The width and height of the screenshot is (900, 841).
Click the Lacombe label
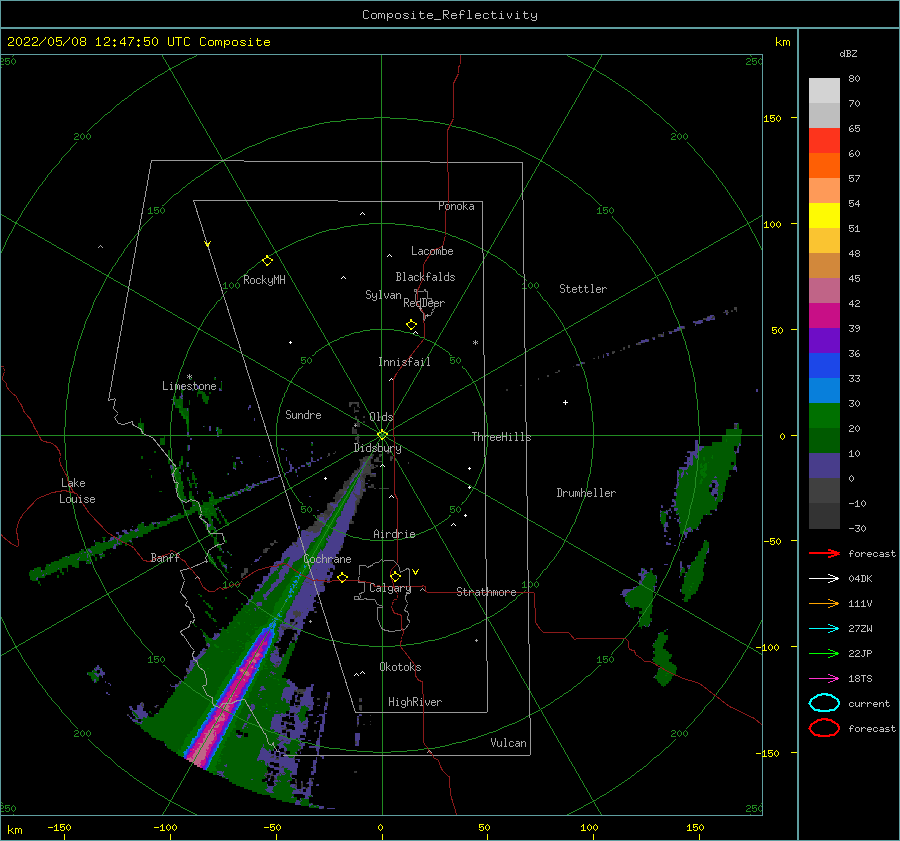432,251
